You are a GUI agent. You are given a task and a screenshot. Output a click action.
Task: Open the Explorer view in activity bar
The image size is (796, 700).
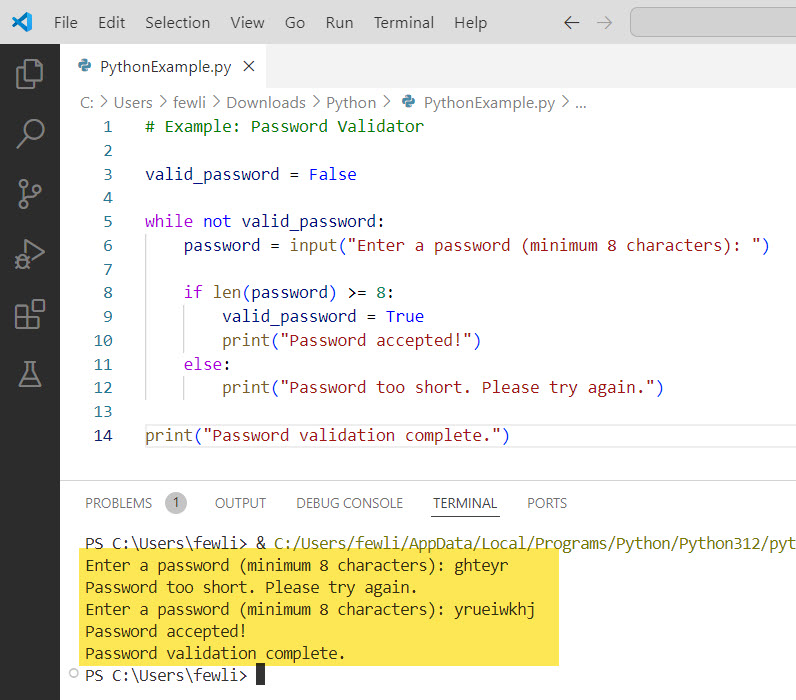30,73
